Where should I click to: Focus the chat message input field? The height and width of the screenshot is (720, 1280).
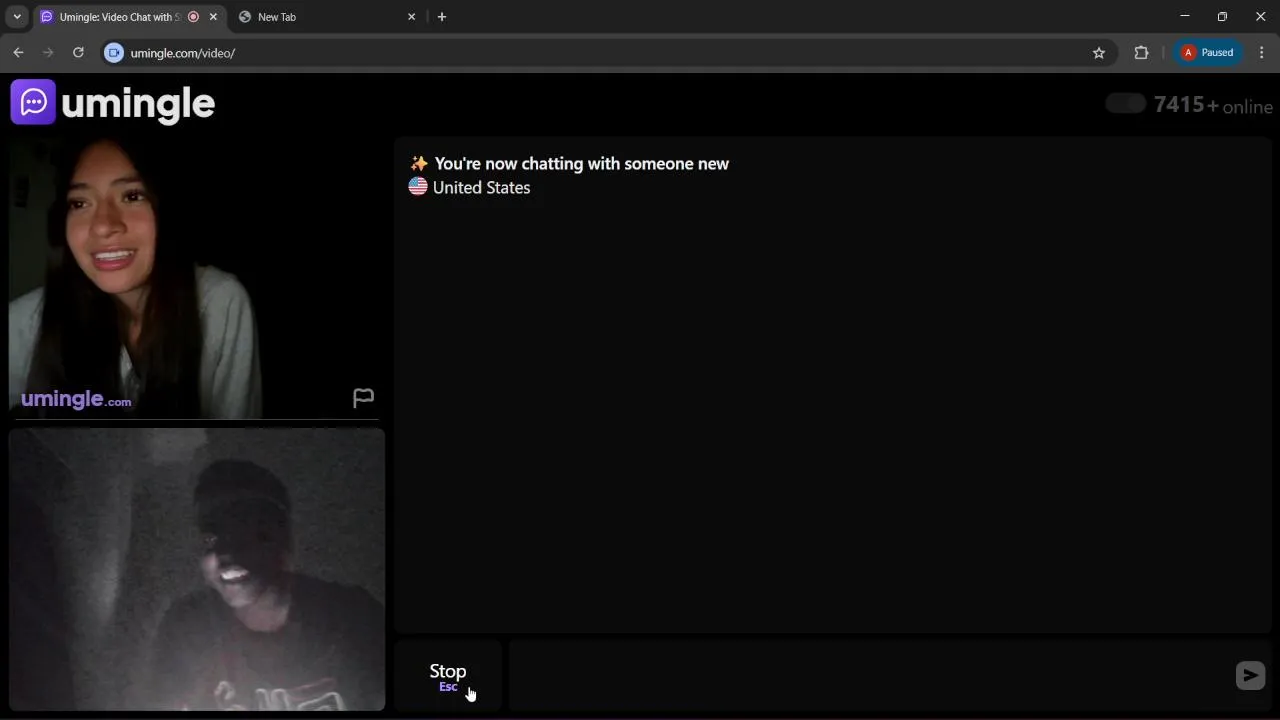(870, 676)
